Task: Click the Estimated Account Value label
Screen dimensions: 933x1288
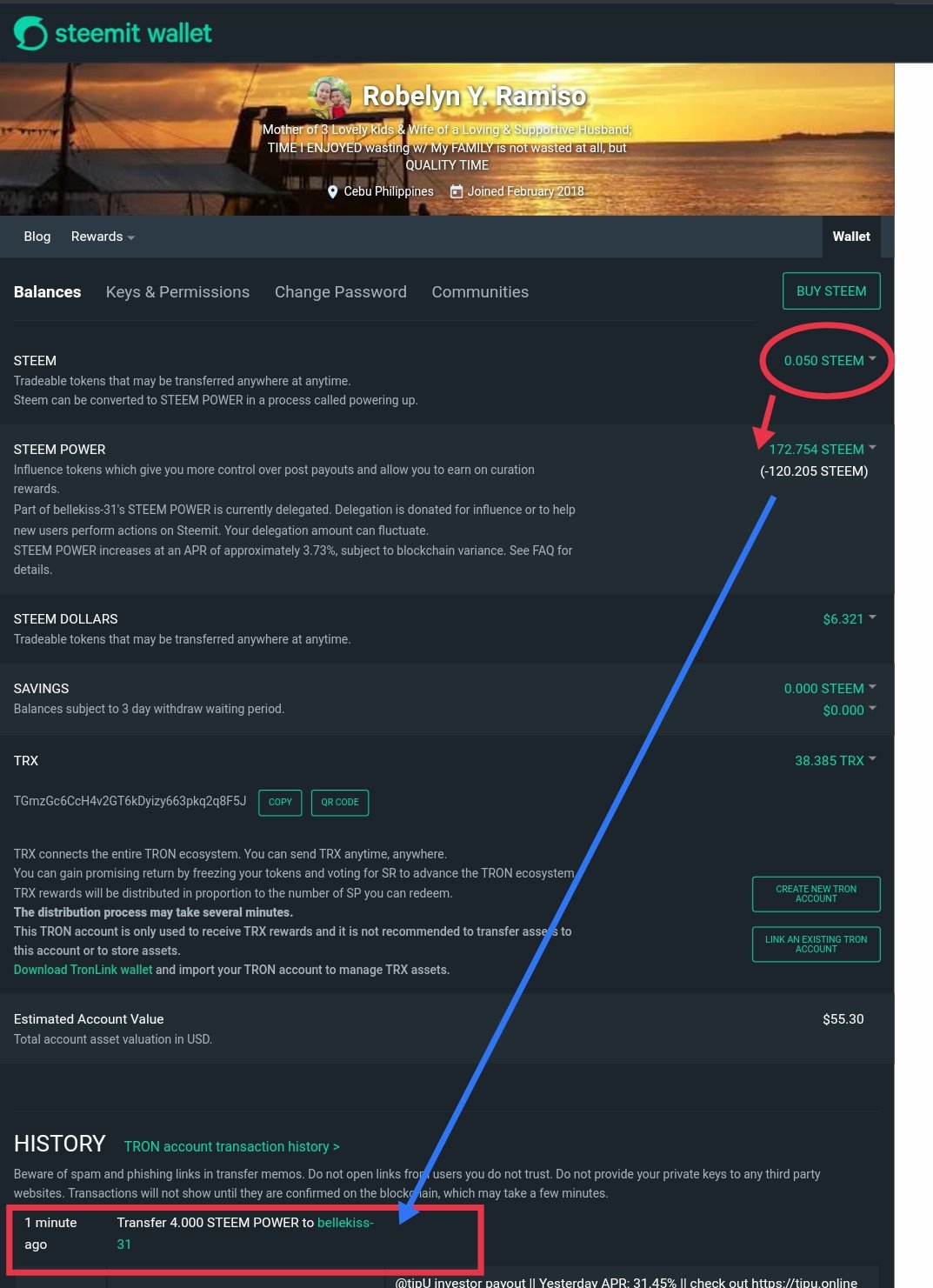Action: click(89, 1019)
